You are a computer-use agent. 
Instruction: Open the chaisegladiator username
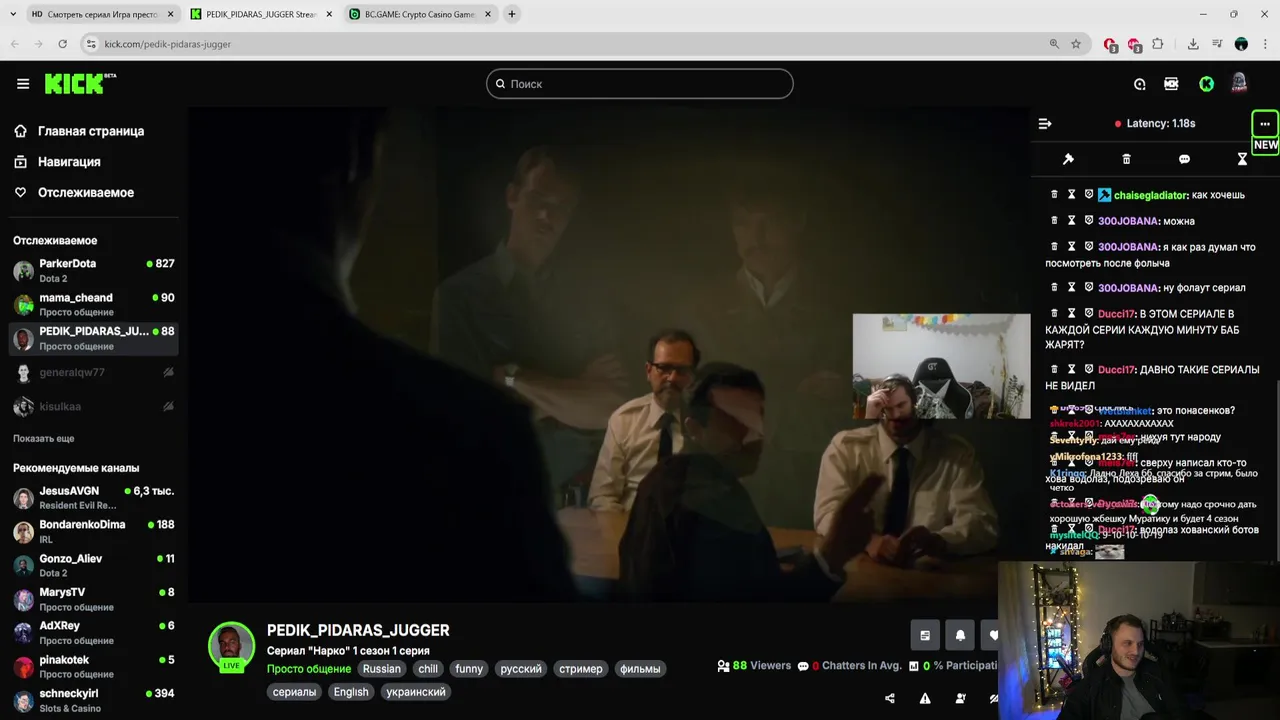(1150, 195)
